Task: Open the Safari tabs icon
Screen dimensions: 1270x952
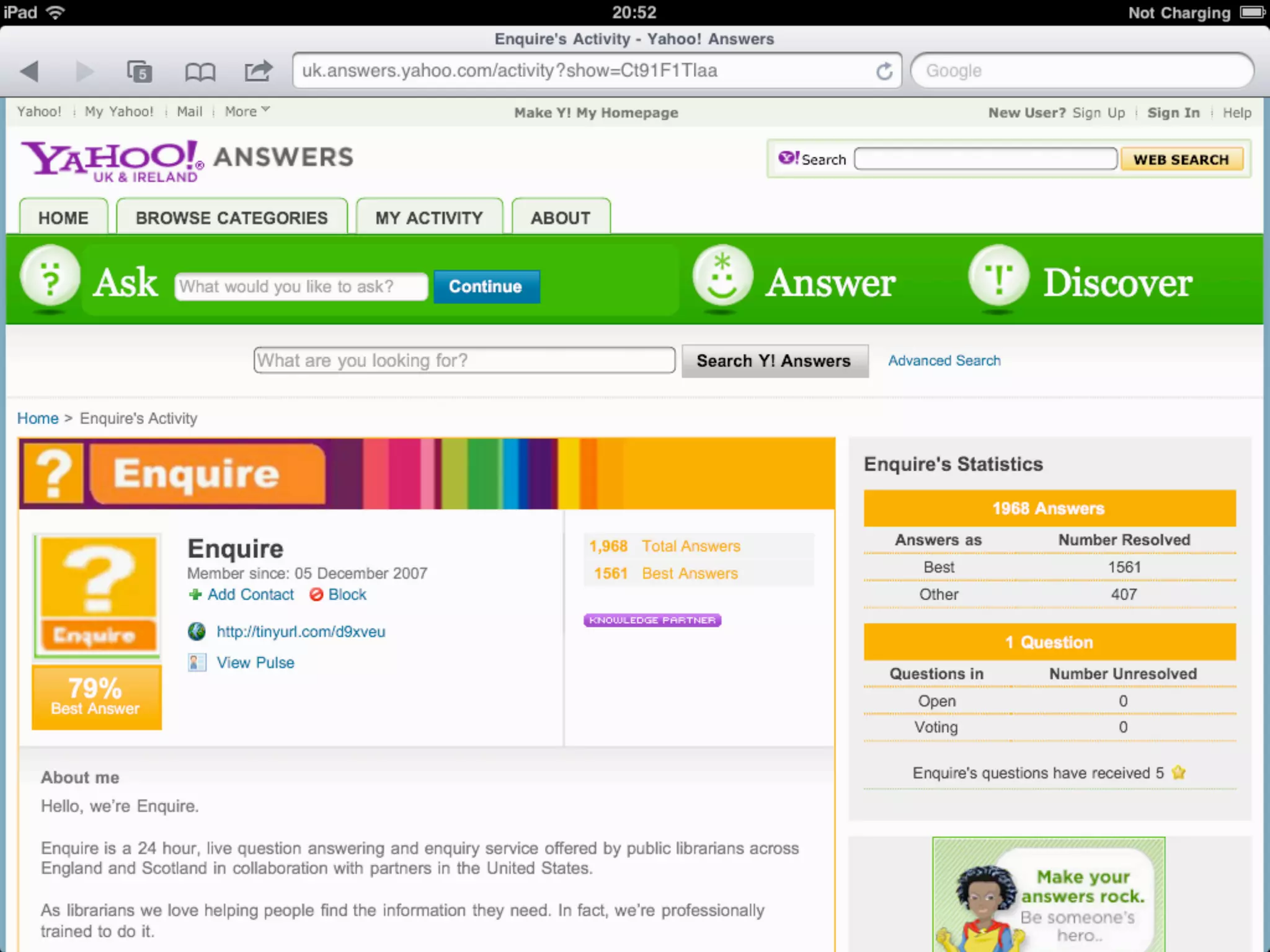Action: (x=139, y=71)
